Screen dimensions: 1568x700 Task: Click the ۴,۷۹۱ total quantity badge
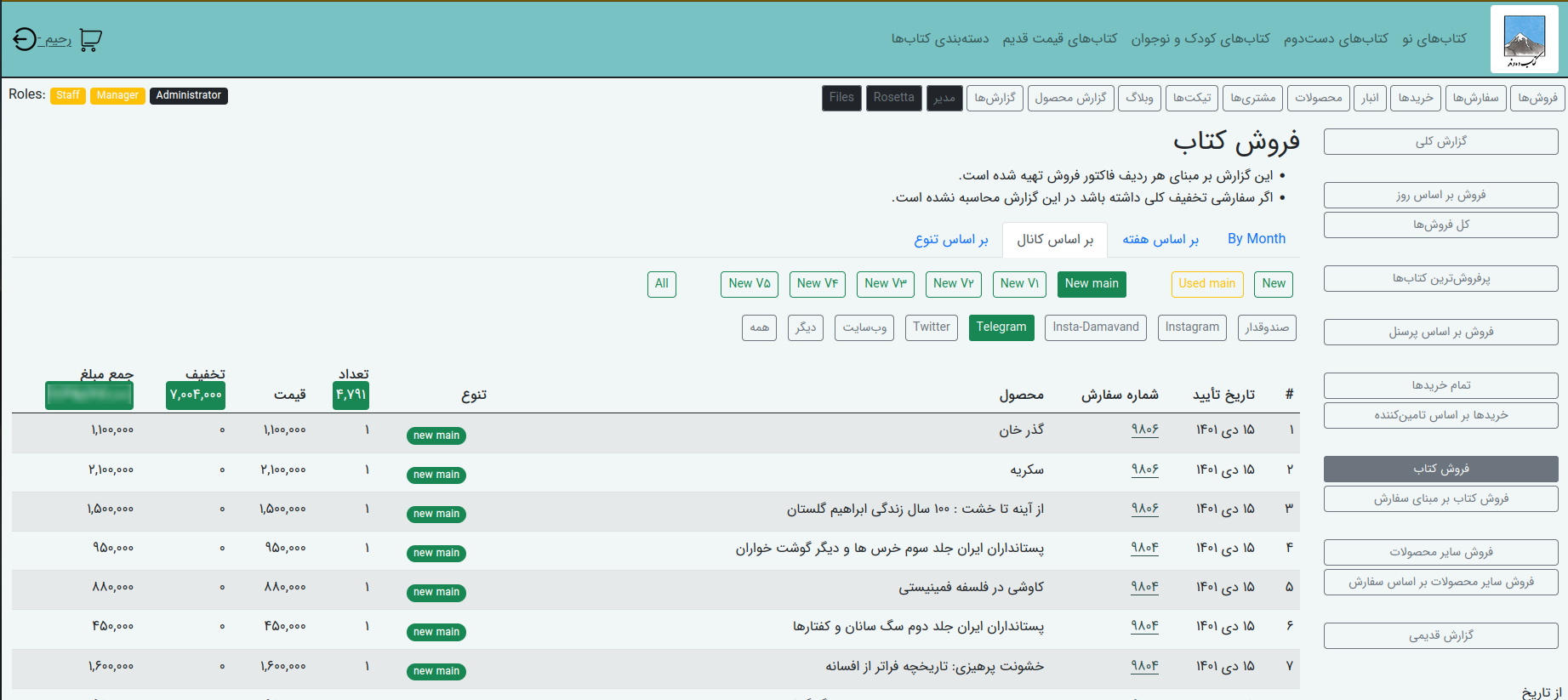pyautogui.click(x=351, y=396)
